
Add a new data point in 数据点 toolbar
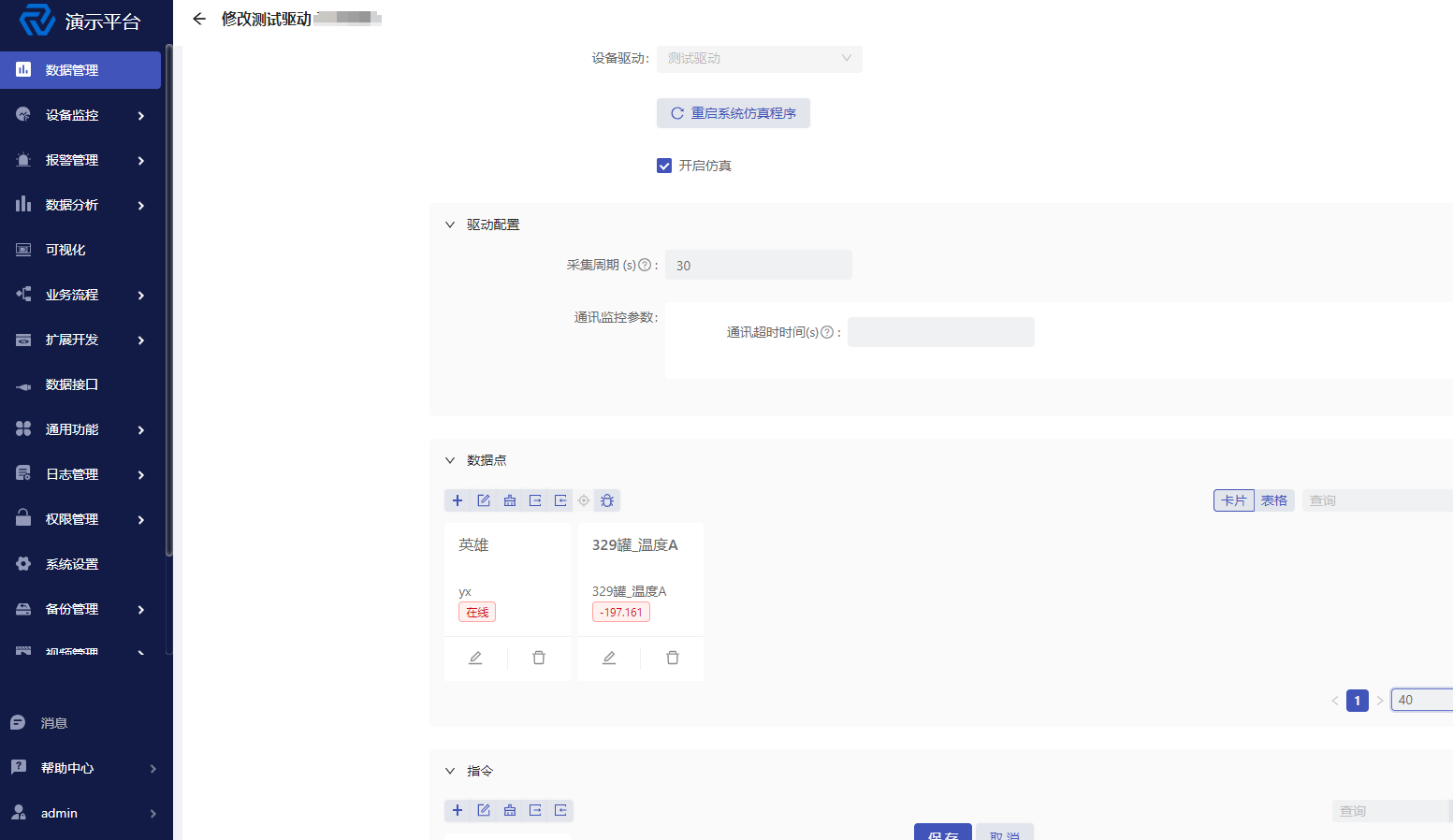pyautogui.click(x=458, y=500)
